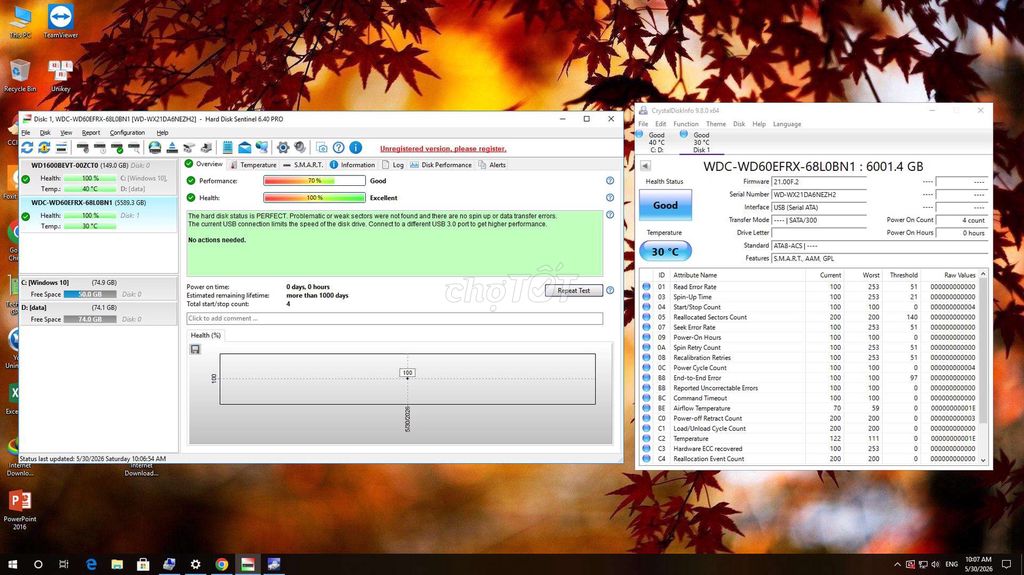Click the camera screenshot icon in Sentinel toolbar

pyautogui.click(x=321, y=148)
